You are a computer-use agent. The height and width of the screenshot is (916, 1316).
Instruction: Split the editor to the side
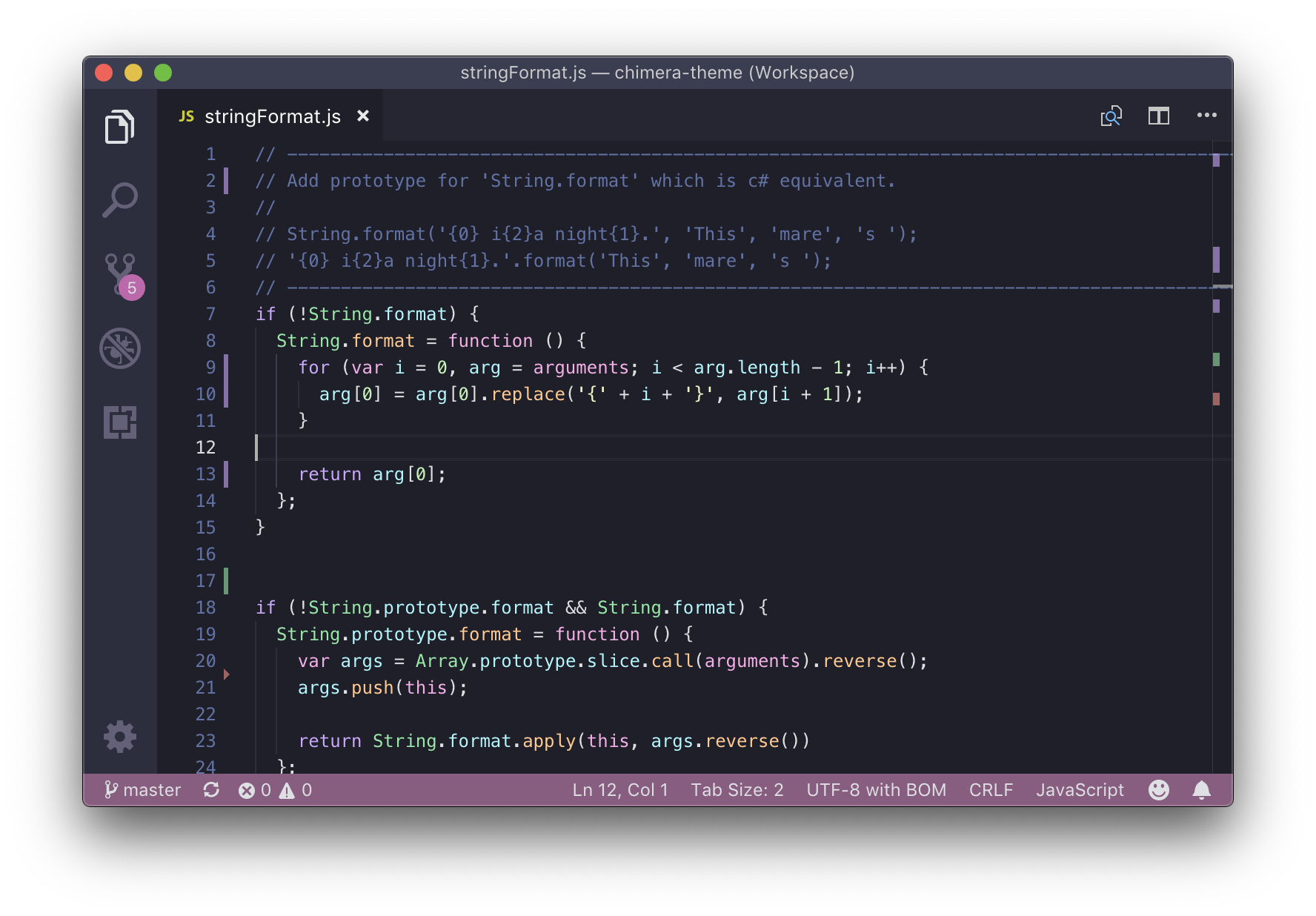tap(1159, 116)
